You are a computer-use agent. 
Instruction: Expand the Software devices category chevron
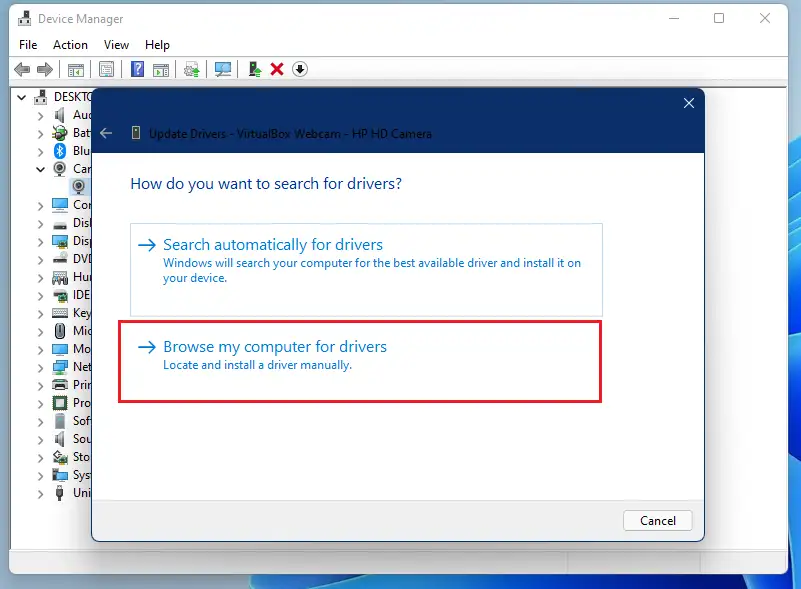tap(40, 421)
